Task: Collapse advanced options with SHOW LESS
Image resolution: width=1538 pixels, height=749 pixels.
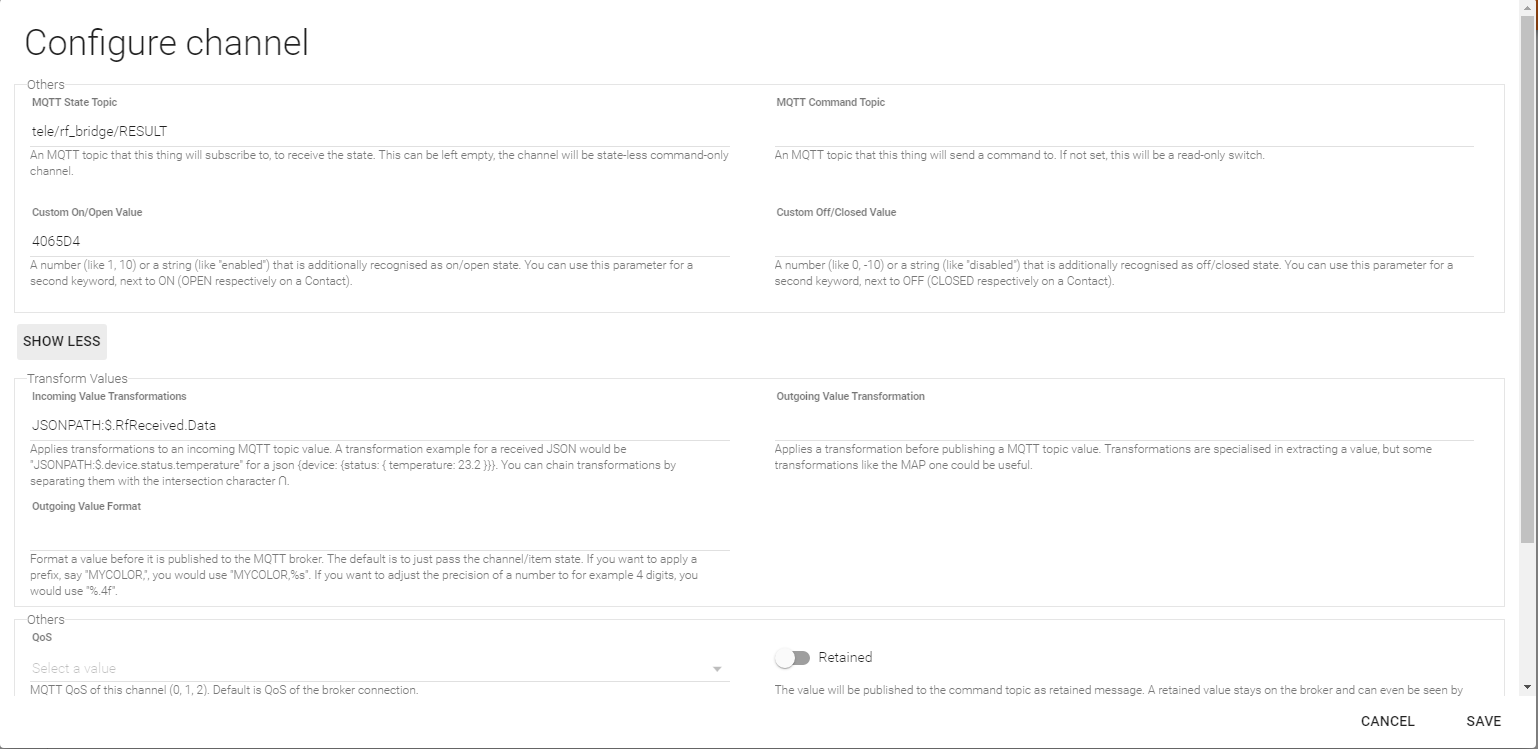Action: pos(62,341)
